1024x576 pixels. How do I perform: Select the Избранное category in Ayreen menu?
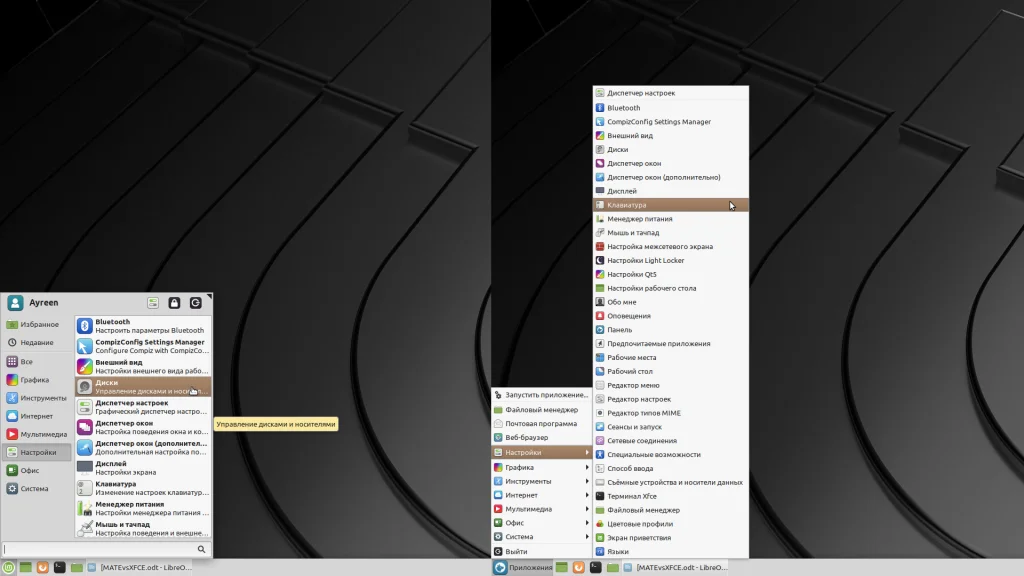click(37, 325)
